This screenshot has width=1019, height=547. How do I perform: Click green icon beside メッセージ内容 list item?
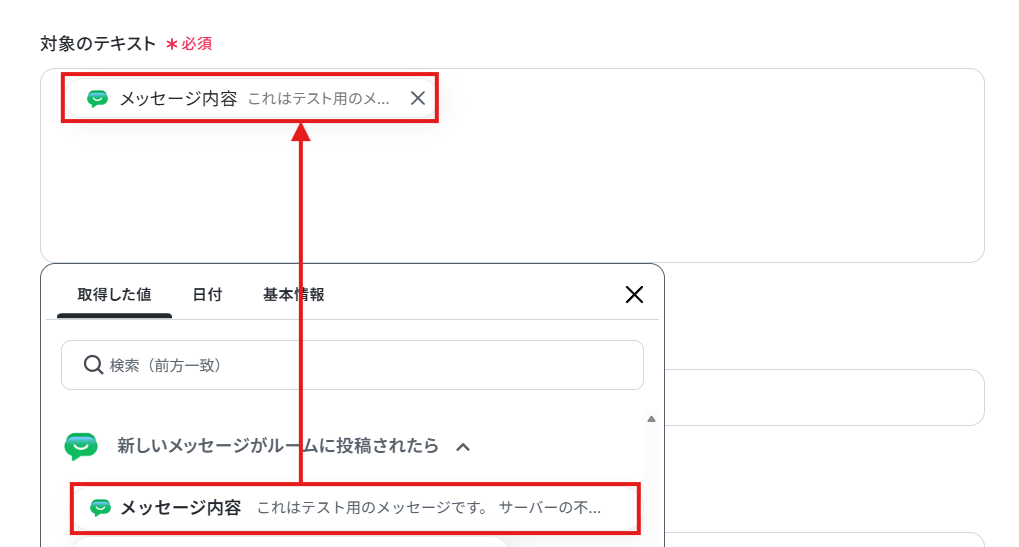coord(100,508)
